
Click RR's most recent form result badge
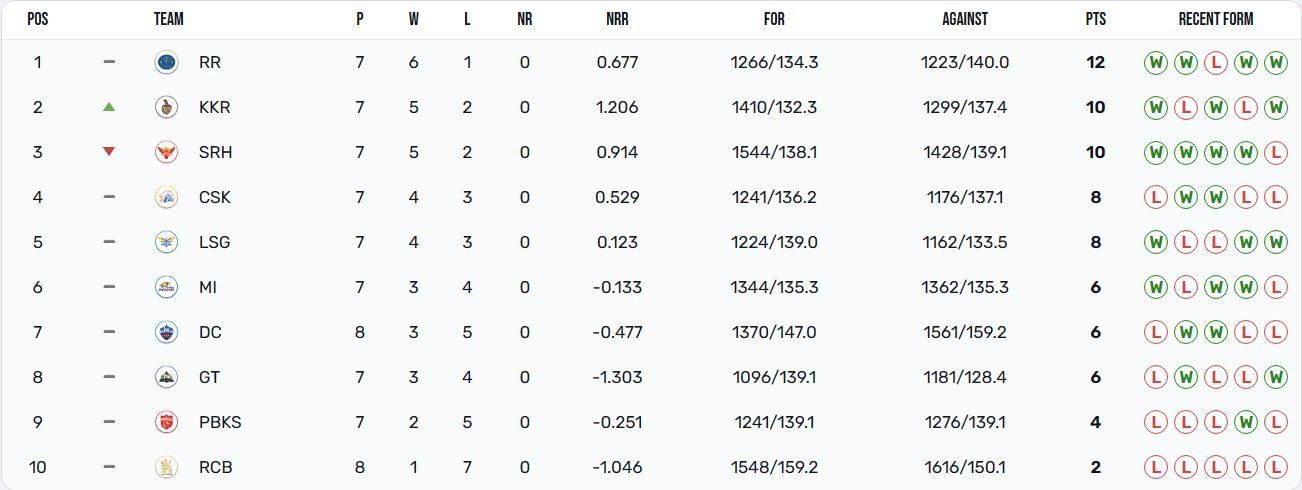1275,62
